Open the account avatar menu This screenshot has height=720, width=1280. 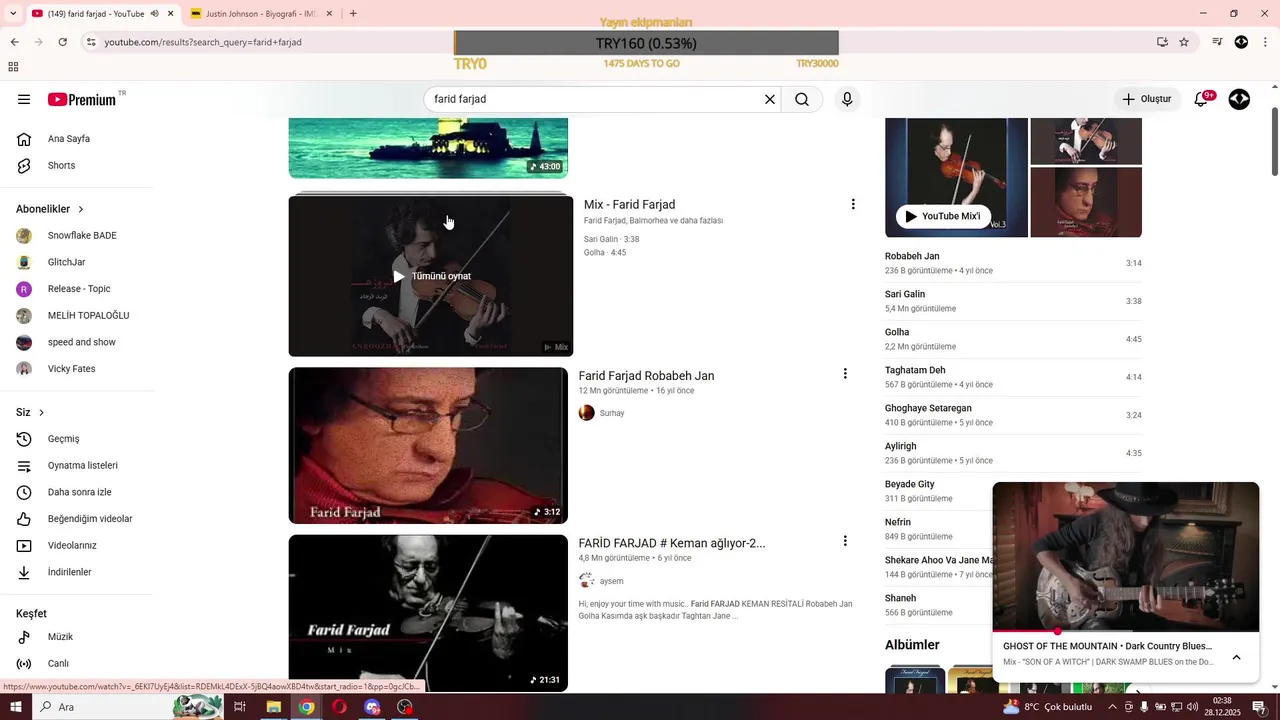pyautogui.click(x=1239, y=99)
